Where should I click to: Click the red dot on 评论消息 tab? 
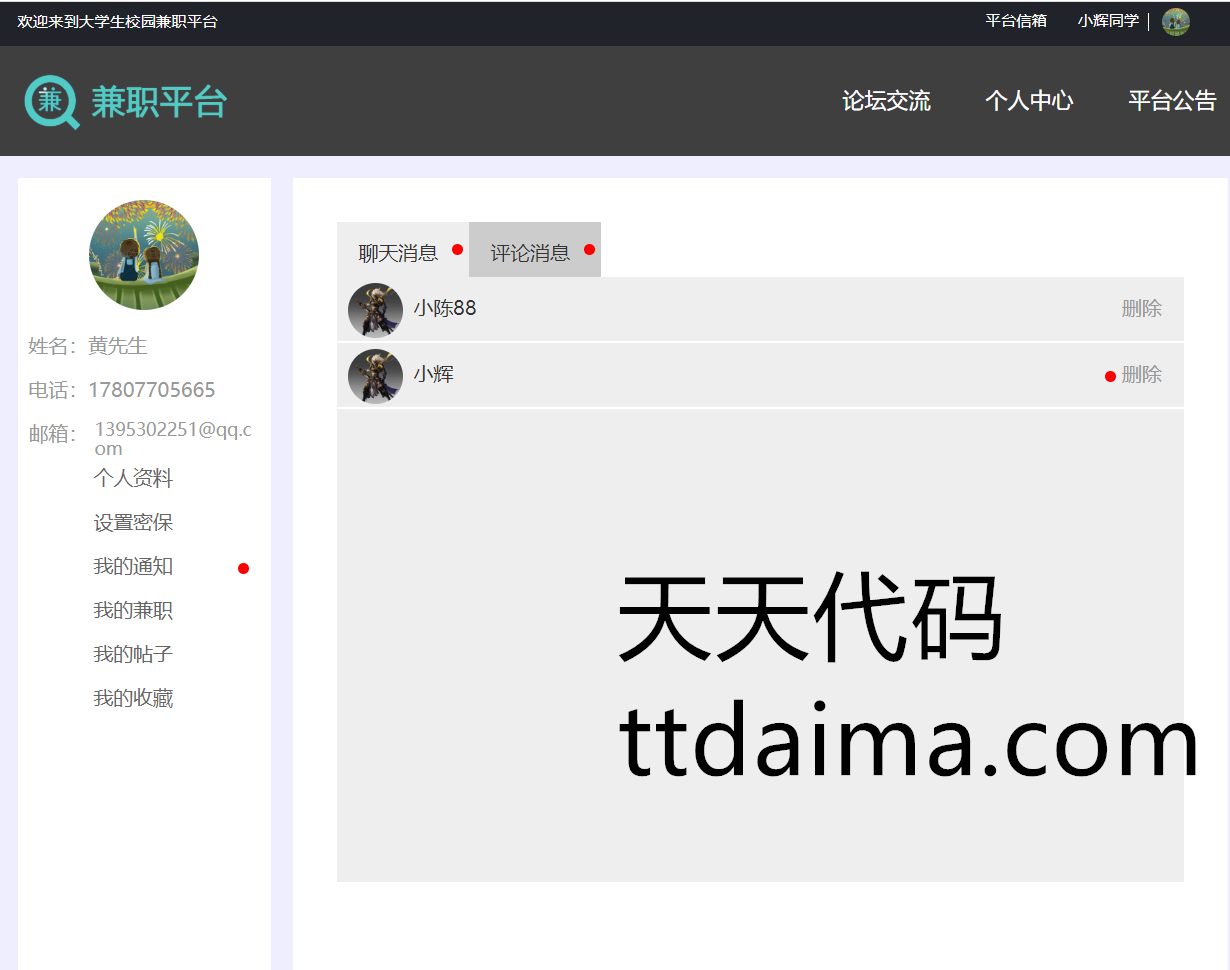coord(589,249)
